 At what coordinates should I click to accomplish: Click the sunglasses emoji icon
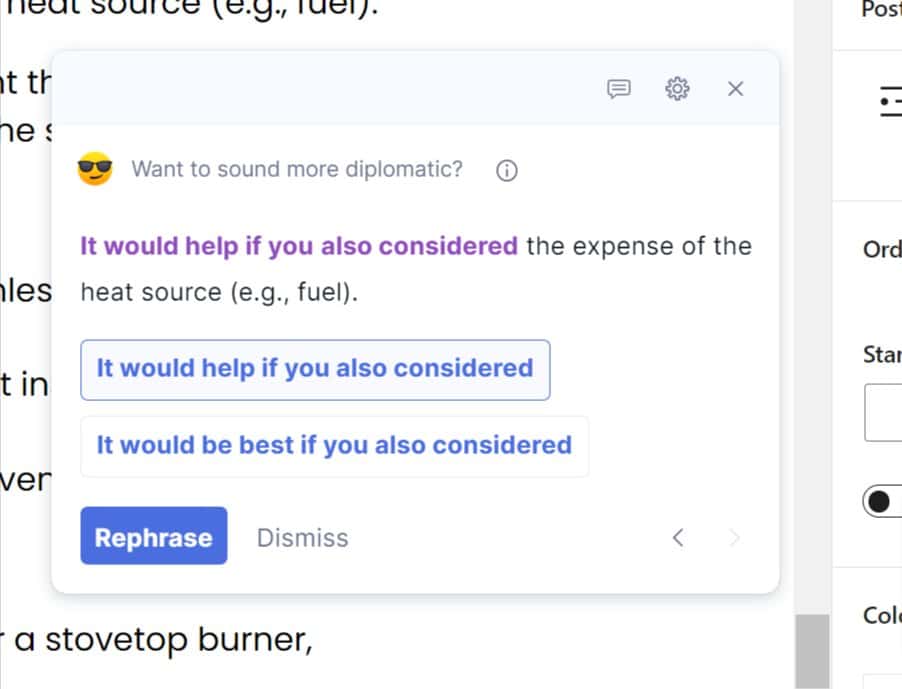[95, 169]
